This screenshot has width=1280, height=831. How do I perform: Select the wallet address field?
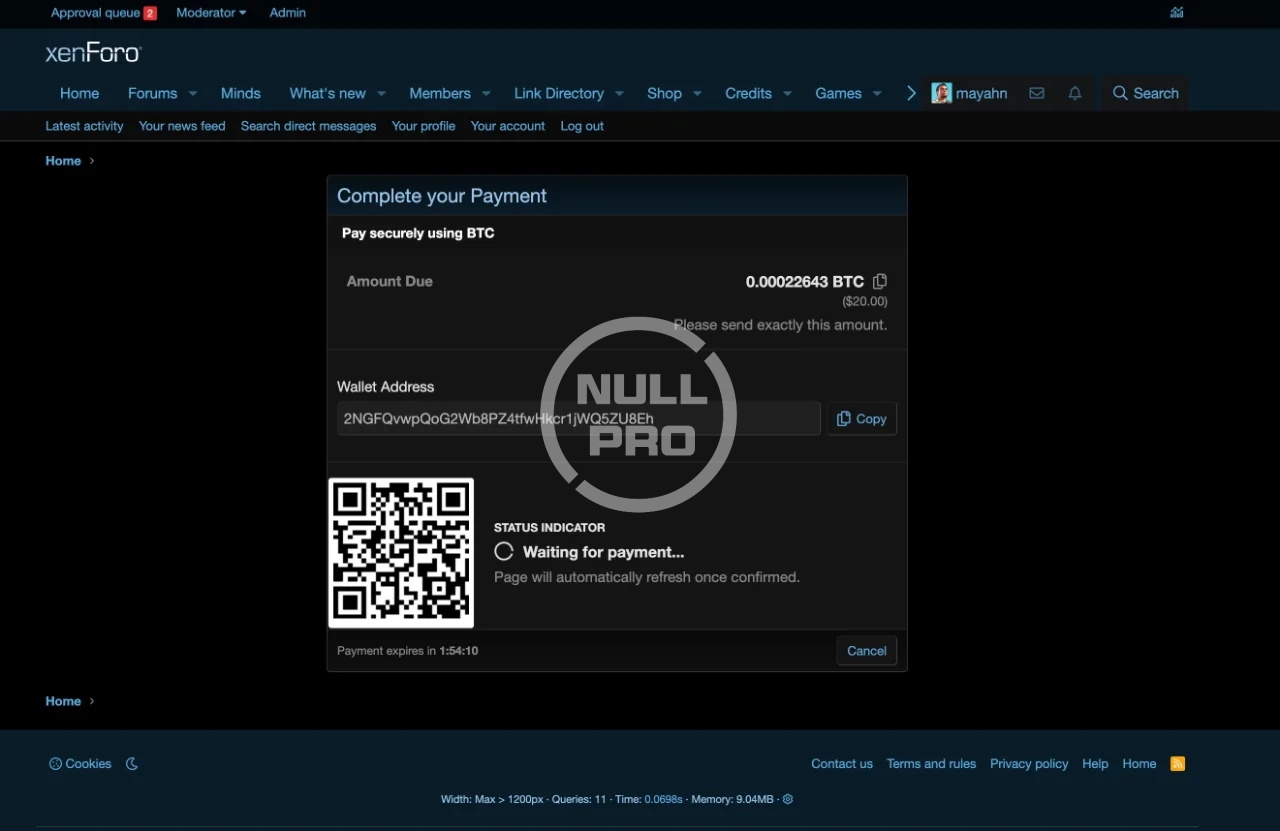click(578, 419)
